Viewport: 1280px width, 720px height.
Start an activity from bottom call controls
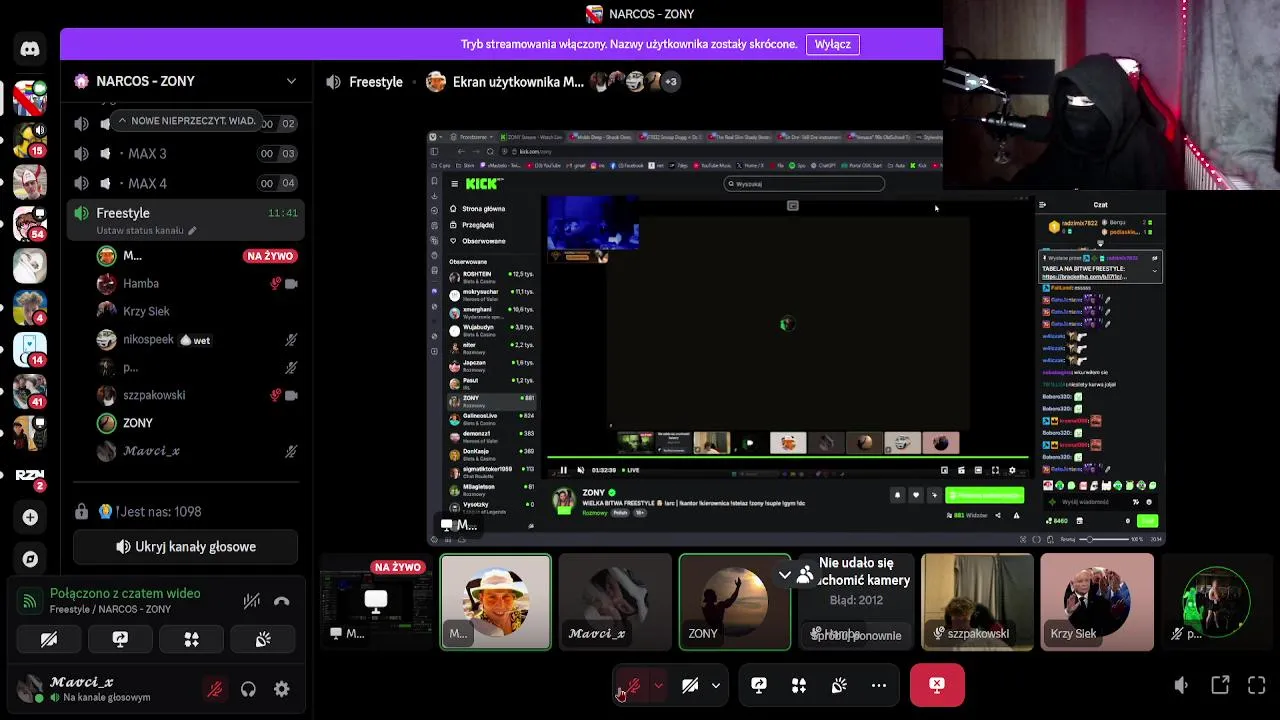click(x=799, y=686)
